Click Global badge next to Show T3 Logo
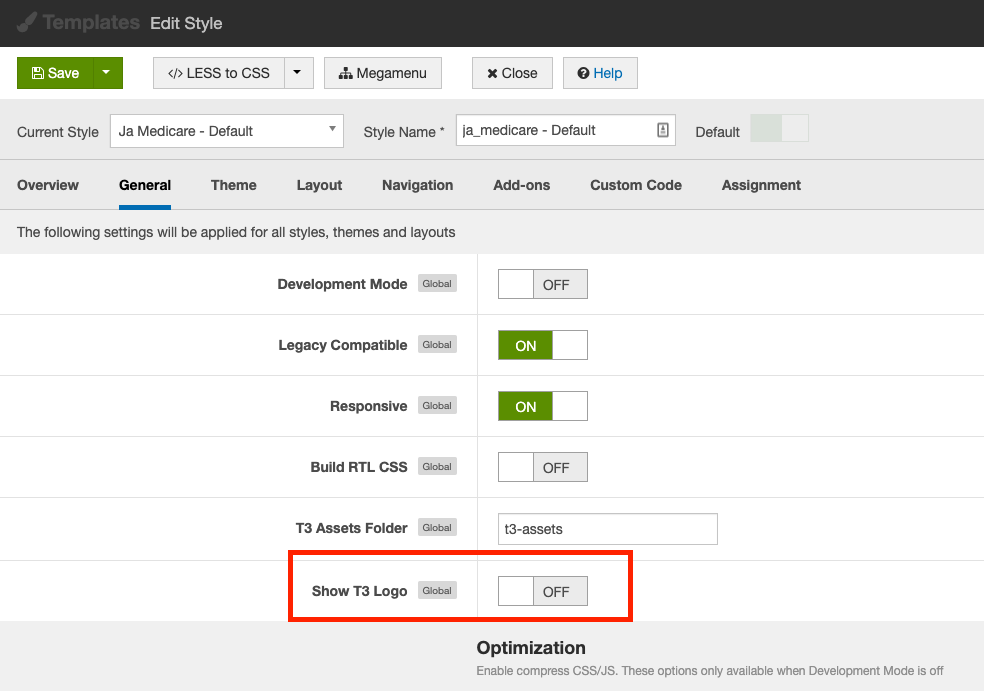The width and height of the screenshot is (984, 691). [x=437, y=591]
